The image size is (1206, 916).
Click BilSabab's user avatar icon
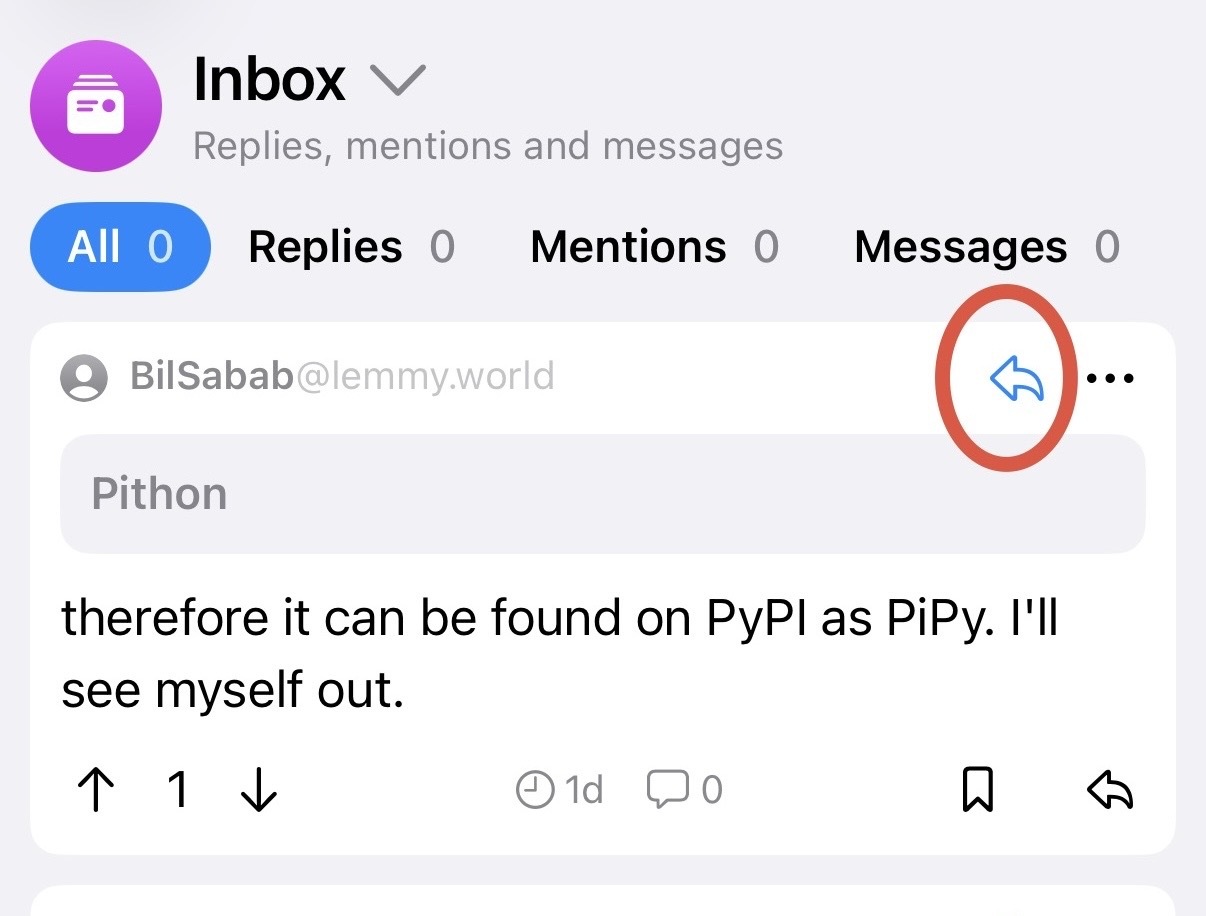point(84,378)
